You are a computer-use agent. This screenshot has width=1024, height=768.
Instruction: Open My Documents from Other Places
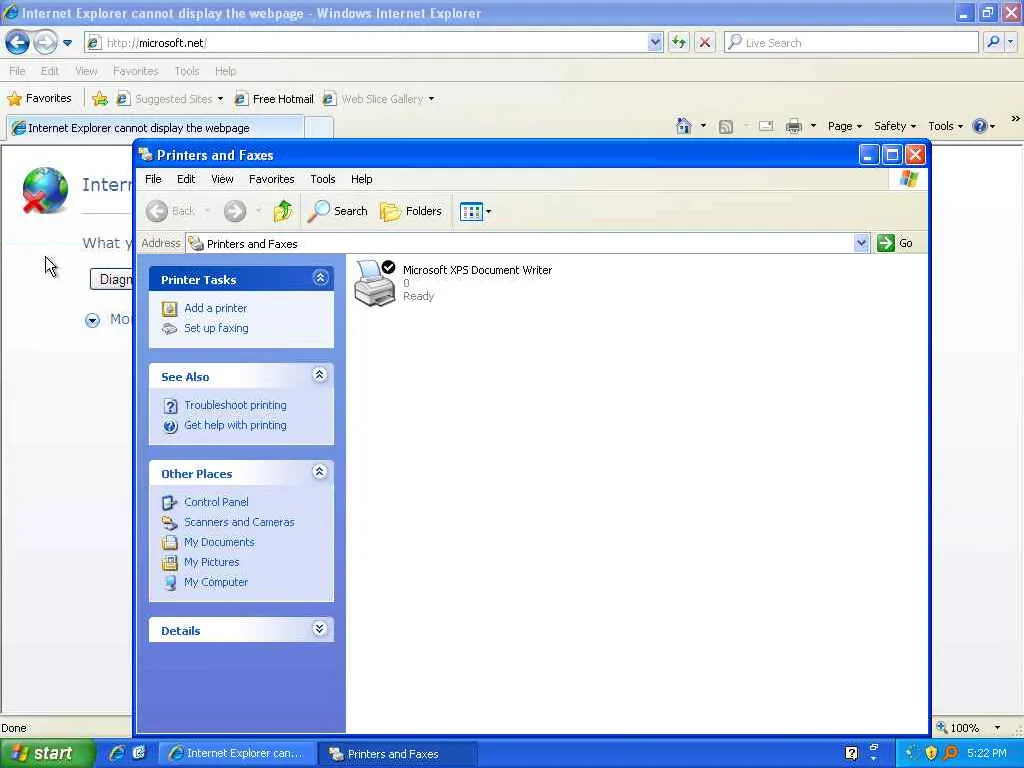(x=219, y=542)
